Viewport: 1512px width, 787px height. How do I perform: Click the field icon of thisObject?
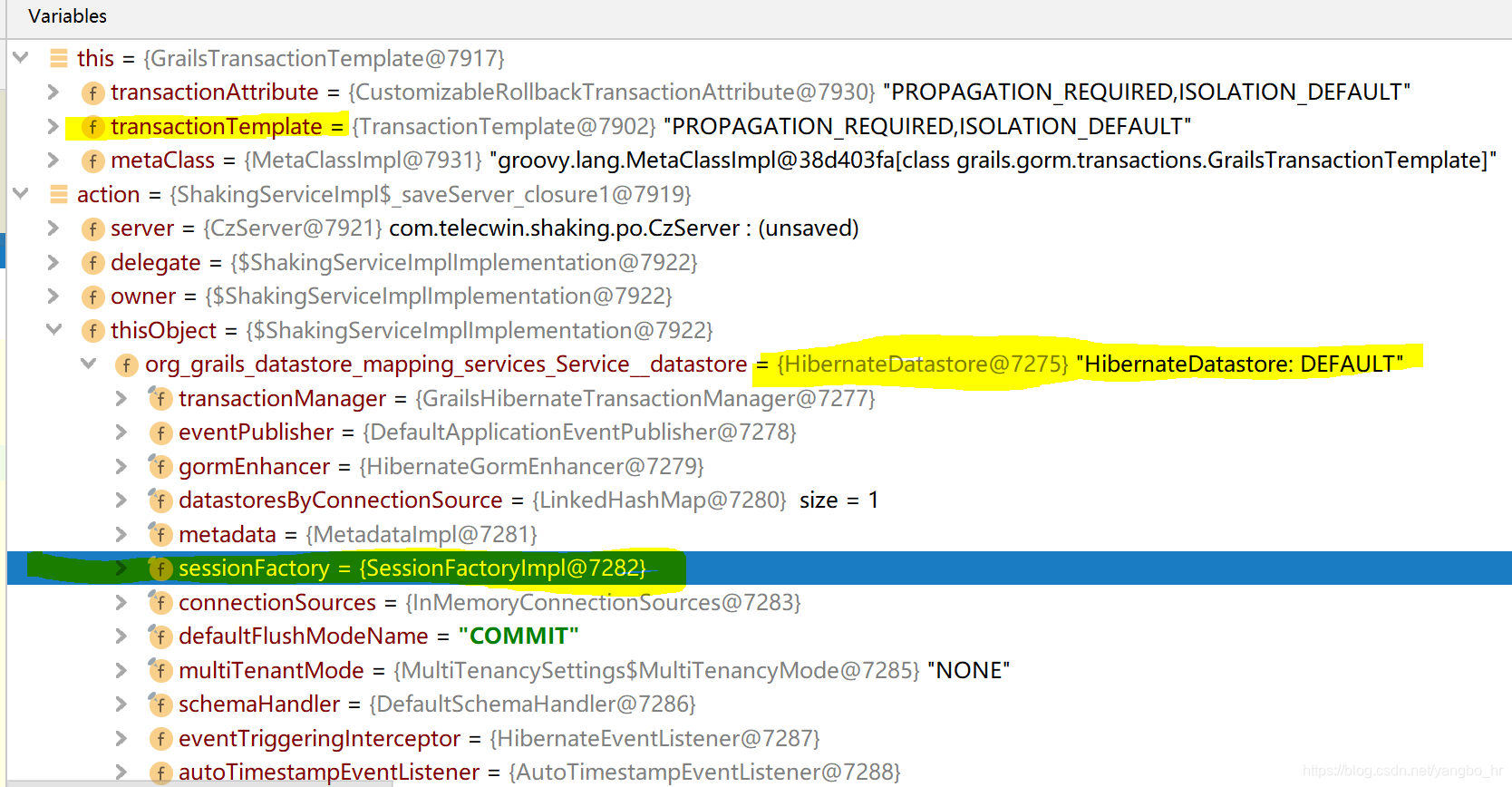pyautogui.click(x=92, y=331)
